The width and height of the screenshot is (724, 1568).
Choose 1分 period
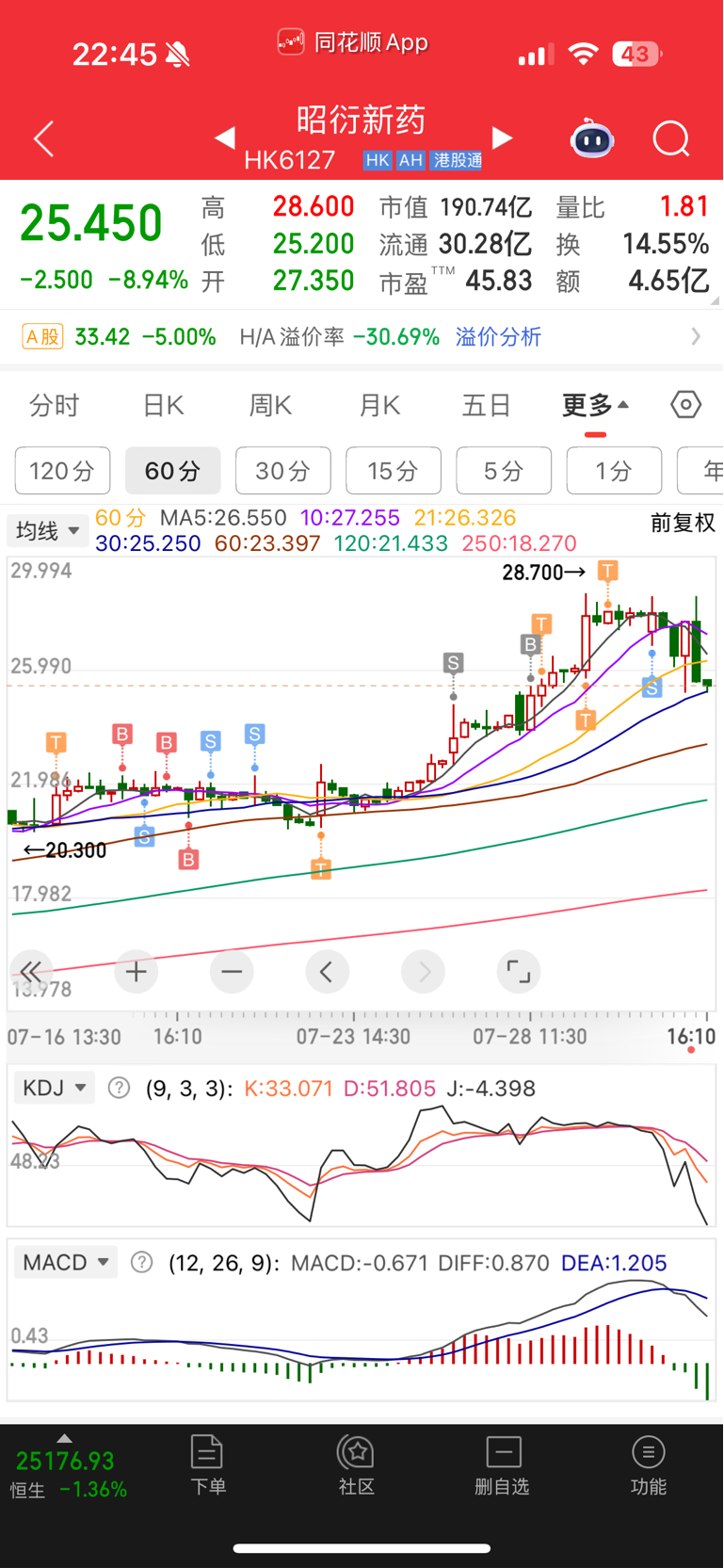[614, 470]
